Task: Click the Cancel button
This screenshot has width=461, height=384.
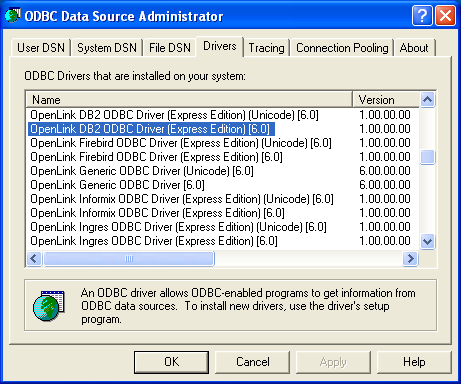Action: point(252,362)
